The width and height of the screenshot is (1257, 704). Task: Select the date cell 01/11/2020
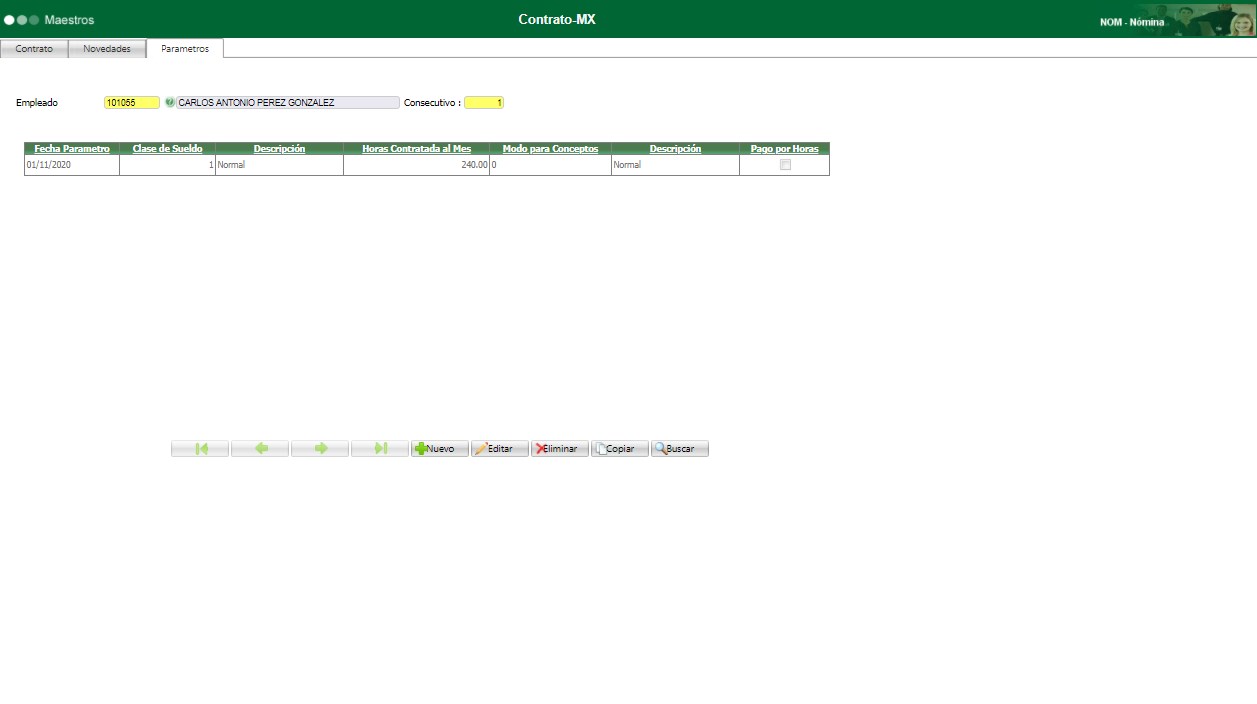coord(72,165)
